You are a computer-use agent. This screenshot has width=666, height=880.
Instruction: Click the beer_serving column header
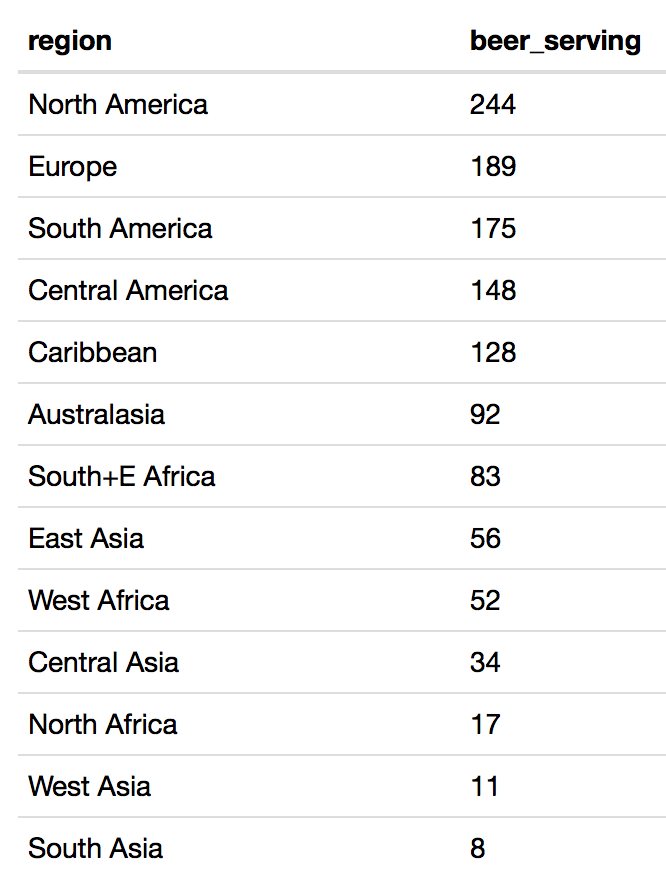(555, 41)
